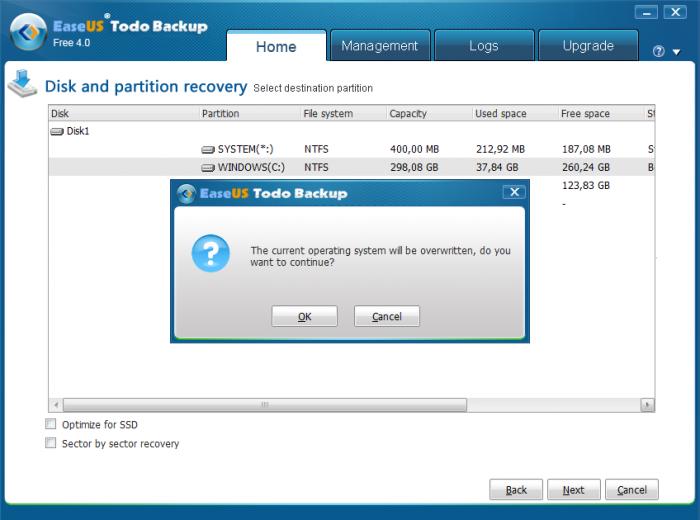Click the dialog question mark icon
Screen dimensions: 700x520
(x=211, y=253)
